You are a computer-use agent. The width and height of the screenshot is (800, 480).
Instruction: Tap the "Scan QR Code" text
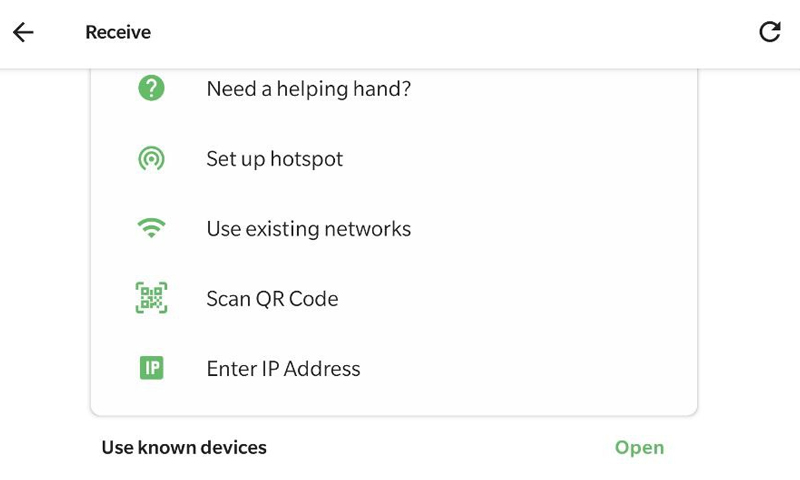click(272, 298)
